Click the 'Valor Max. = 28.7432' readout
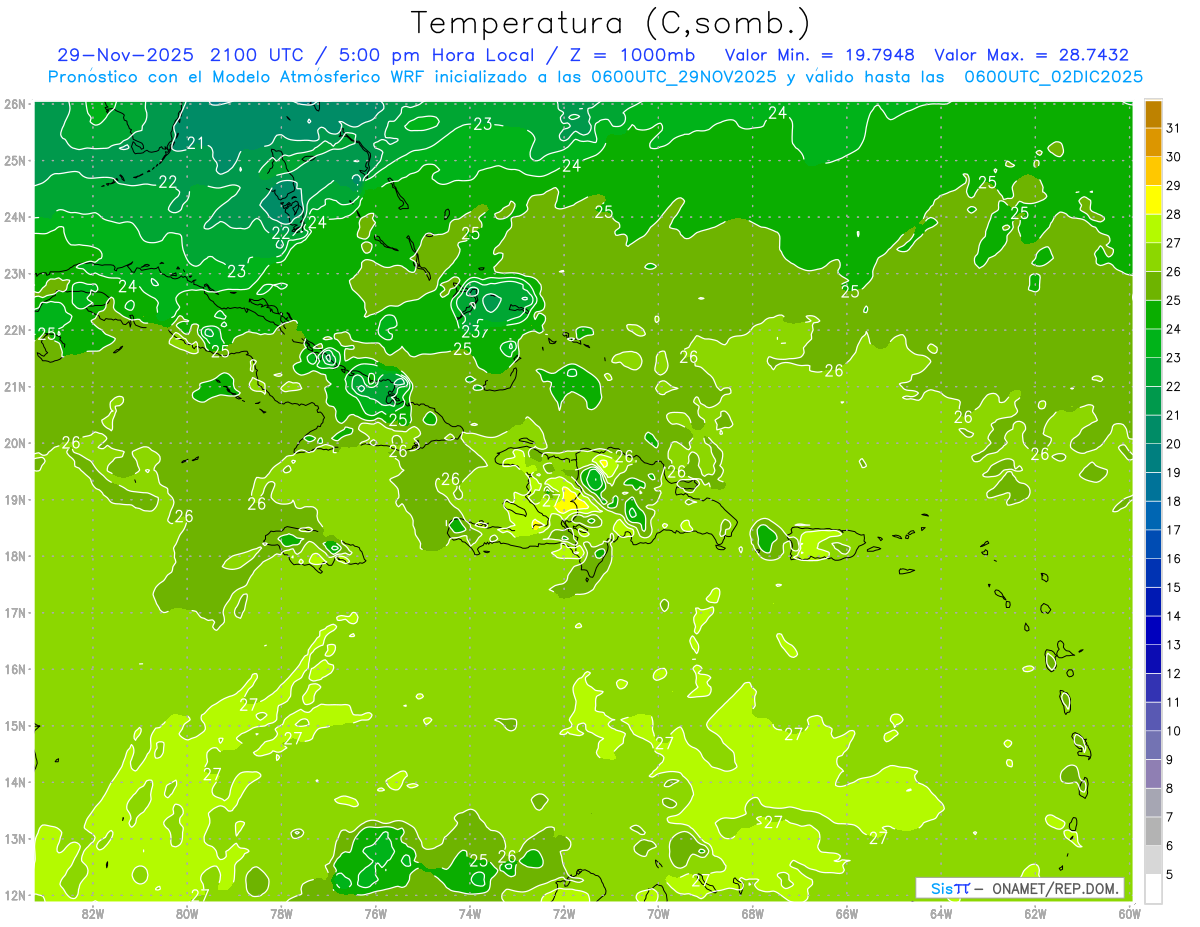 coord(1031,55)
